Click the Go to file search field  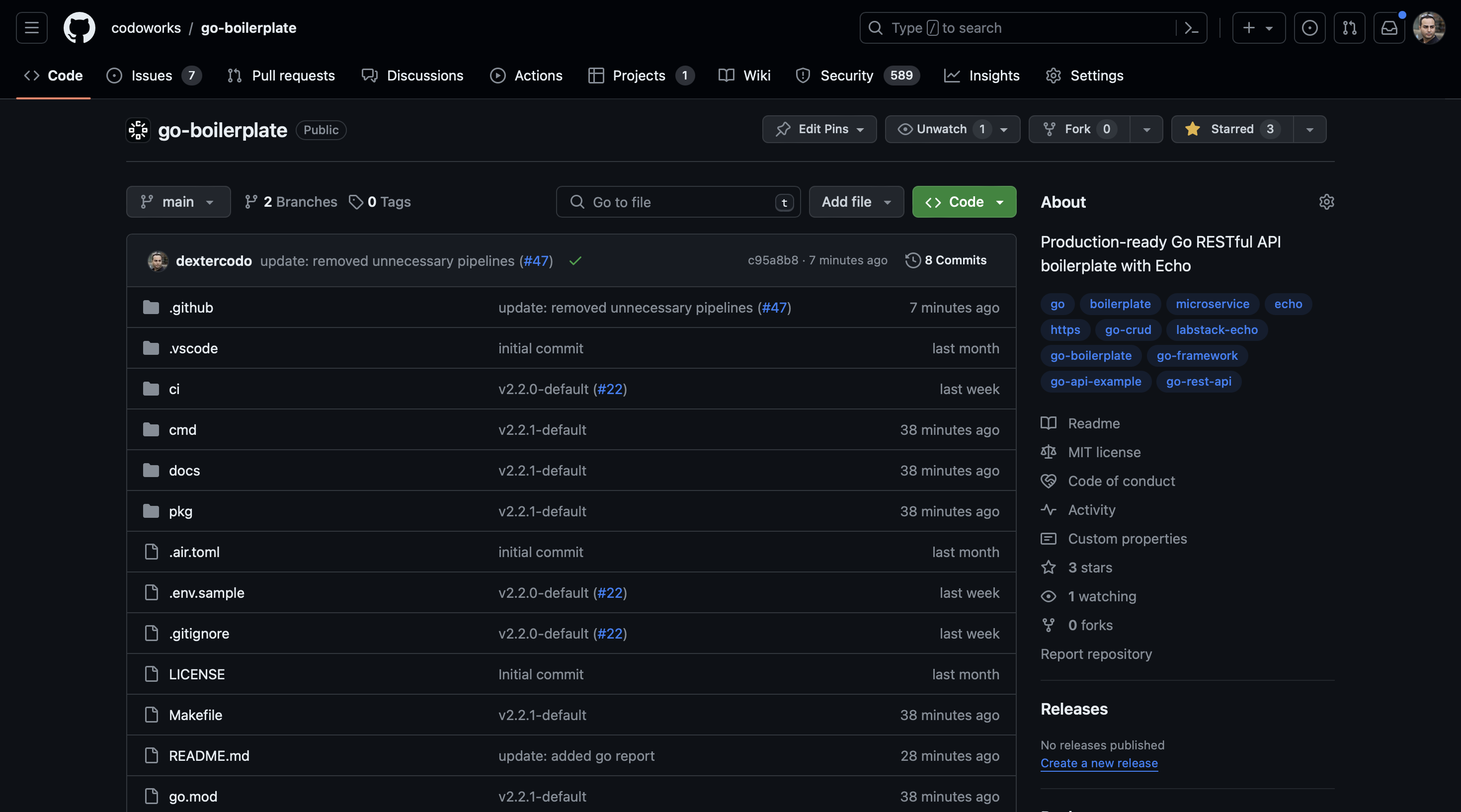coord(678,202)
